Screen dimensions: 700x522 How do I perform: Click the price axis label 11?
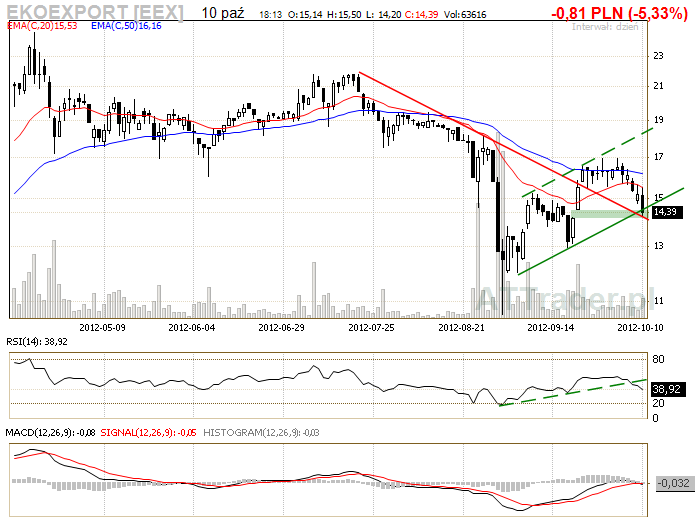pos(658,301)
